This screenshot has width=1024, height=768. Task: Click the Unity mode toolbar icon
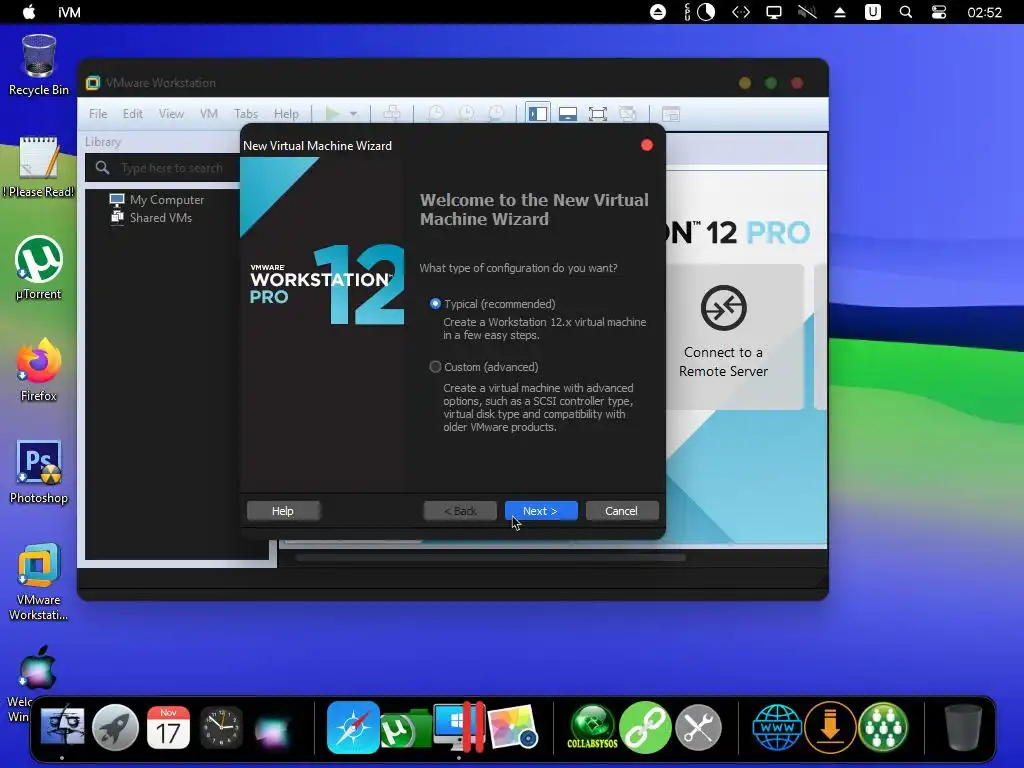pos(628,114)
